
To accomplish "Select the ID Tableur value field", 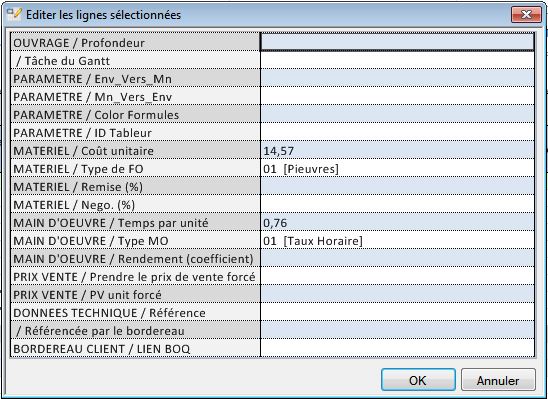I will (397, 132).
